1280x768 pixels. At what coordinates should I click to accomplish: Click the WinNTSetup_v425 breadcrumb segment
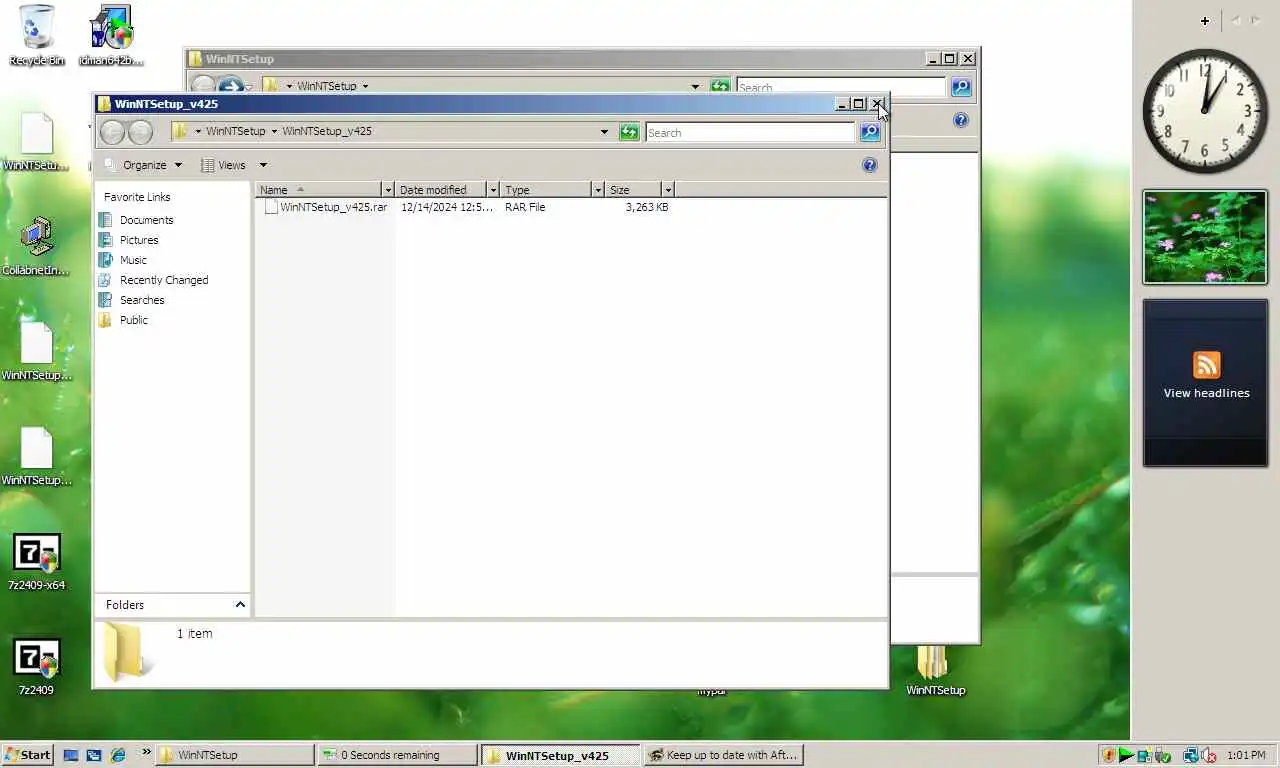pyautogui.click(x=327, y=131)
